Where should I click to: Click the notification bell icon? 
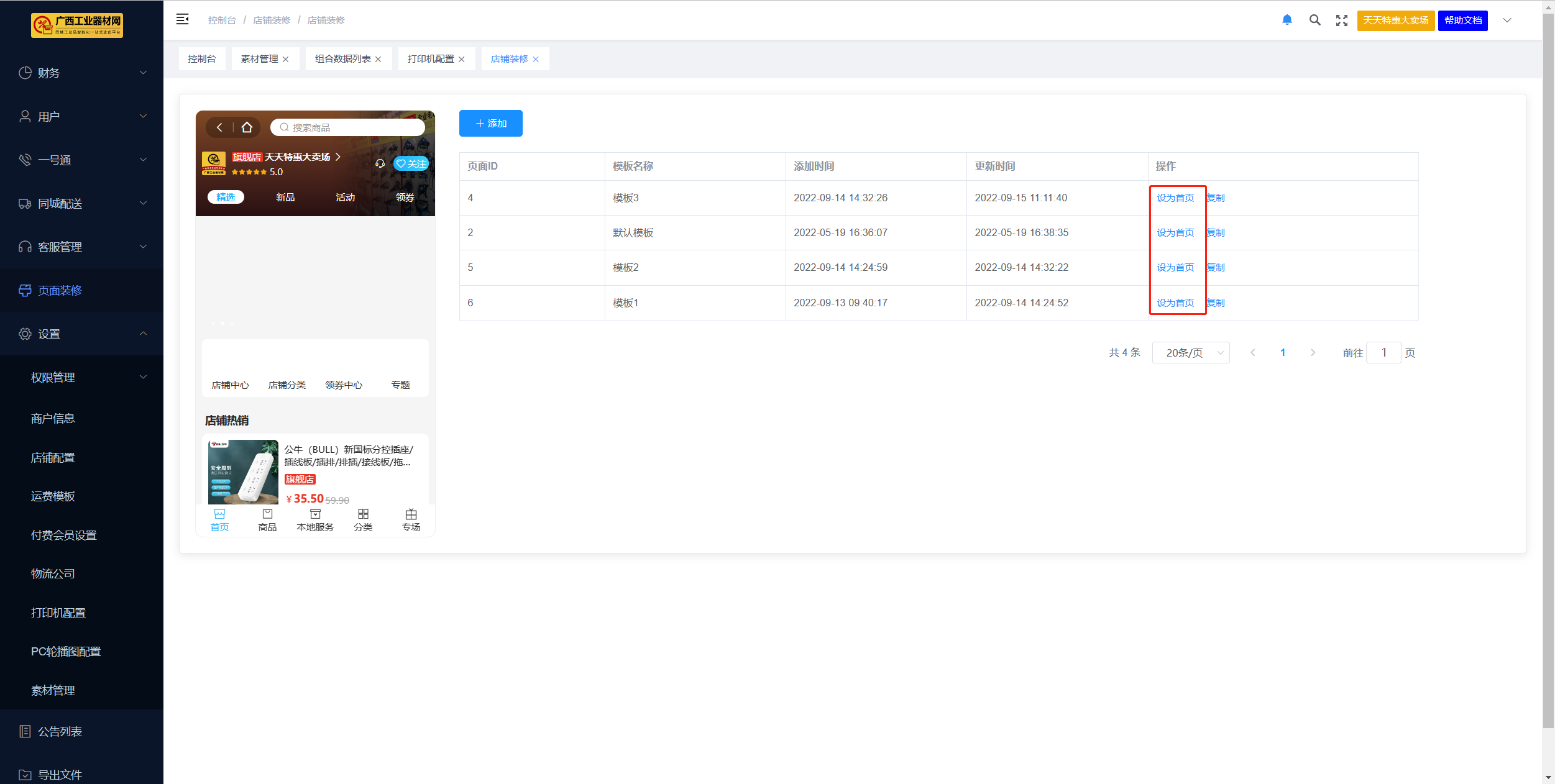(x=1287, y=20)
